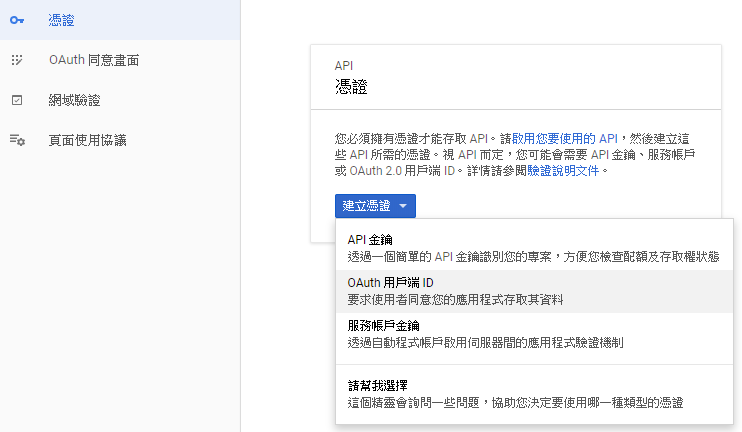The height and width of the screenshot is (432, 742).
Task: Choose 服務帳戶金鑰 from the menu
Action: point(534,334)
